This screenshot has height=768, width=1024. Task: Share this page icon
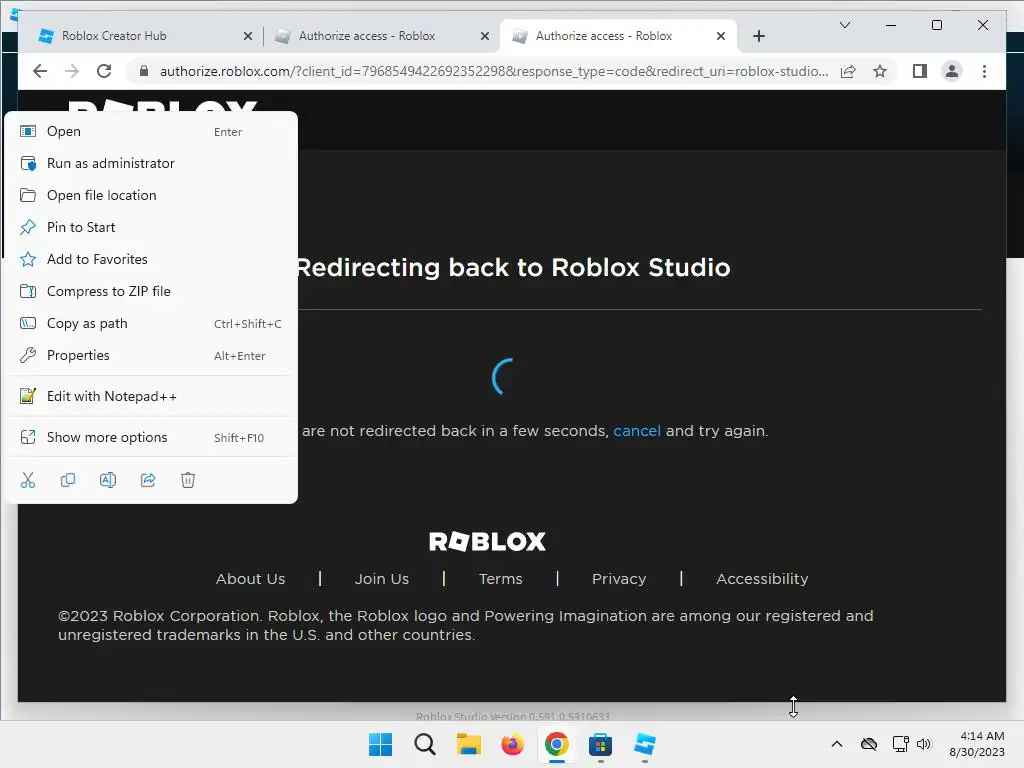[848, 71]
